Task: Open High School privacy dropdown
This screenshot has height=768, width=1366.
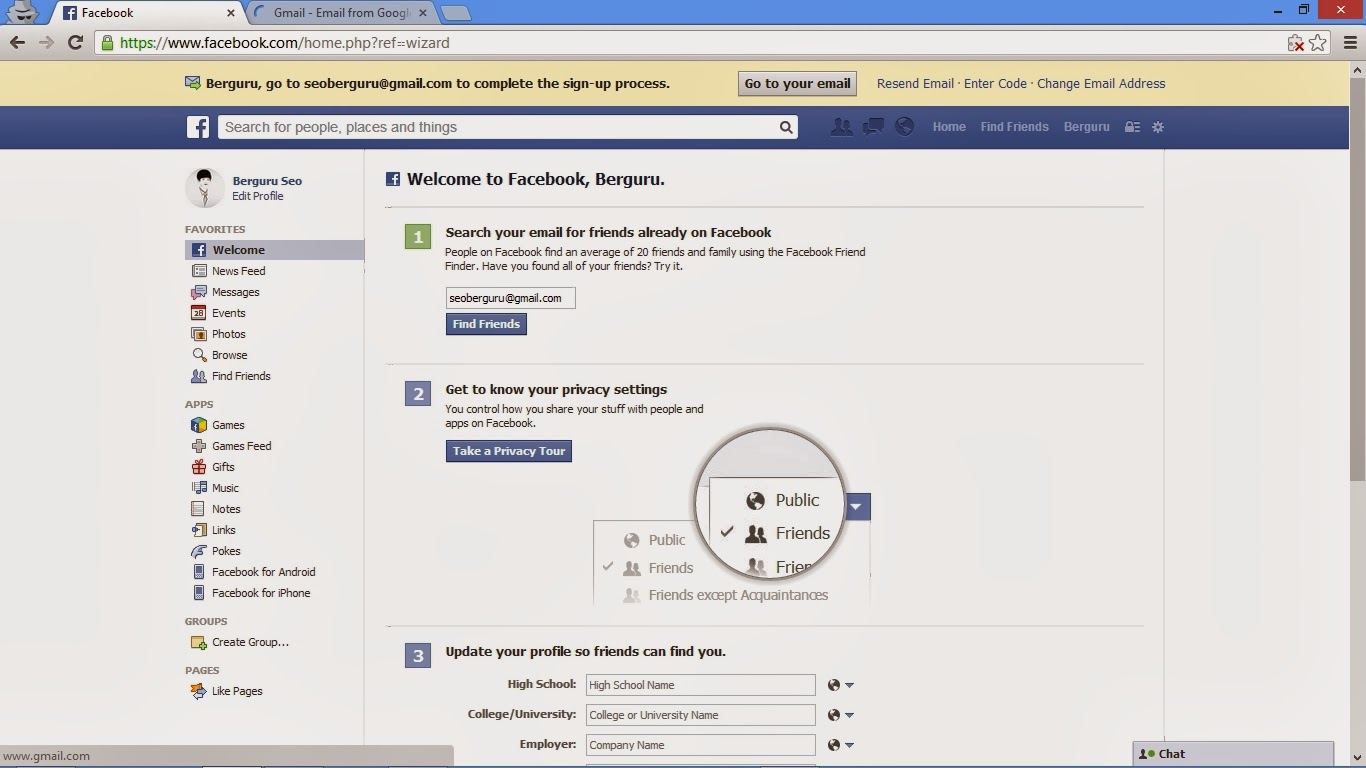Action: coord(840,685)
